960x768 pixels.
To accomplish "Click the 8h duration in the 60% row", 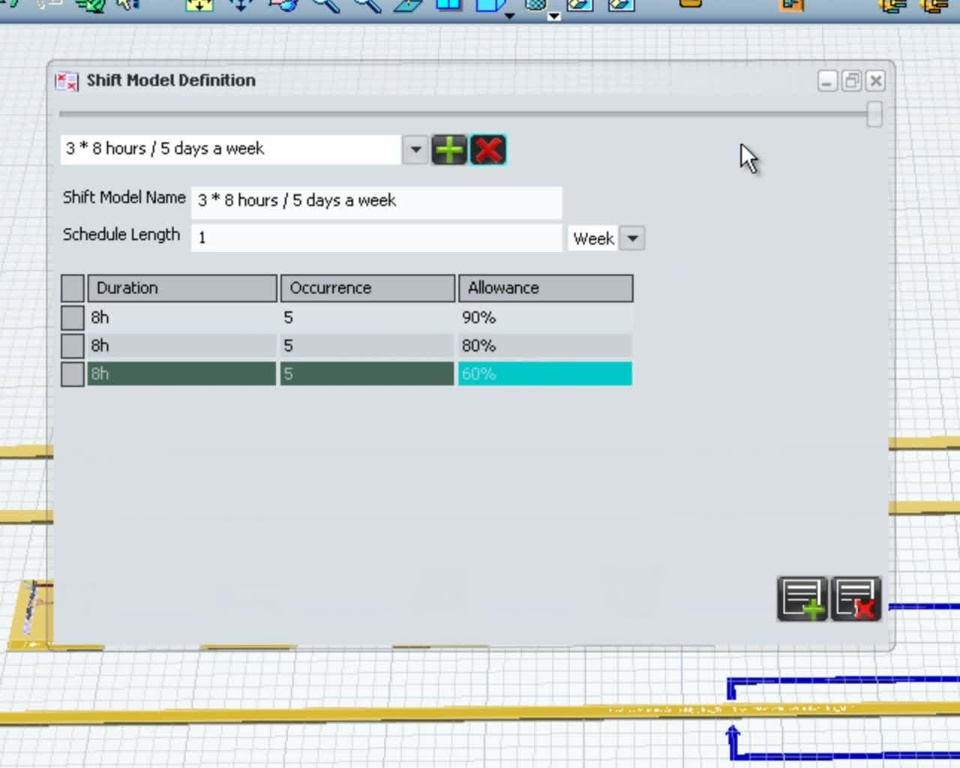I will tap(182, 374).
